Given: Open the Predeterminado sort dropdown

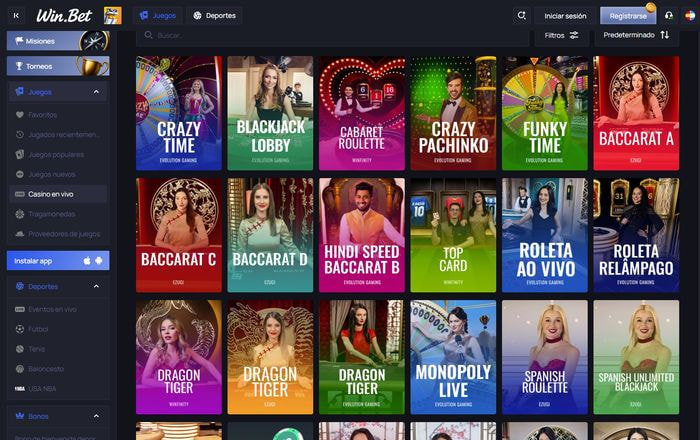Looking at the screenshot, I should click(636, 35).
